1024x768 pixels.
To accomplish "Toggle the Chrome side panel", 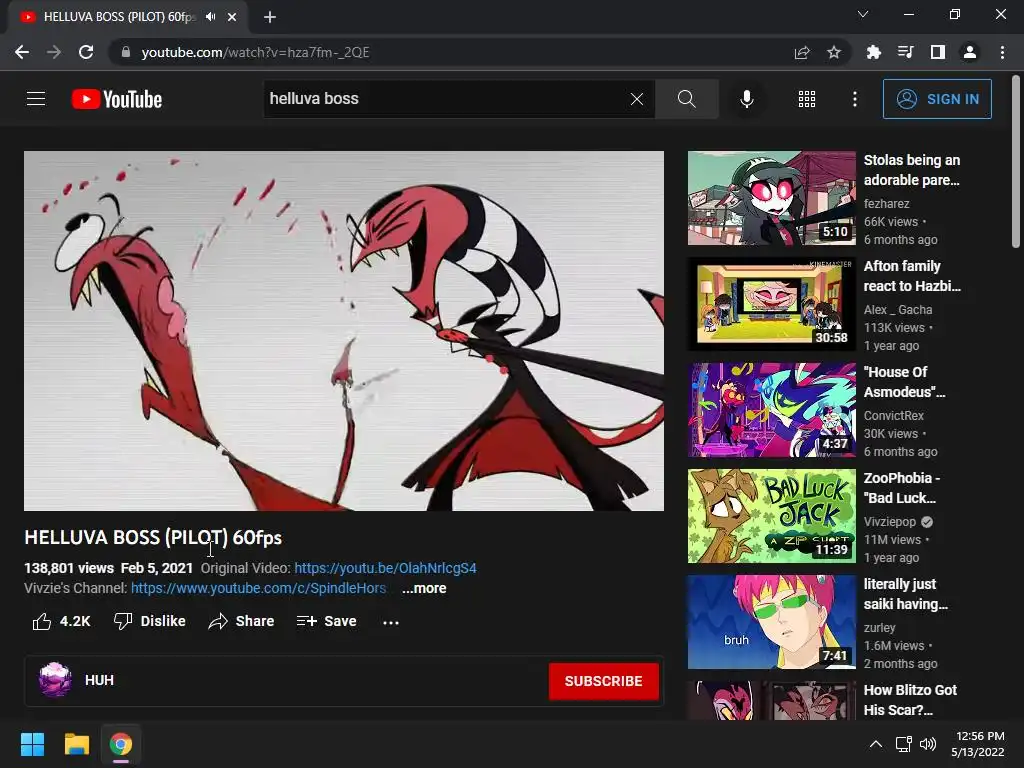I will point(938,52).
